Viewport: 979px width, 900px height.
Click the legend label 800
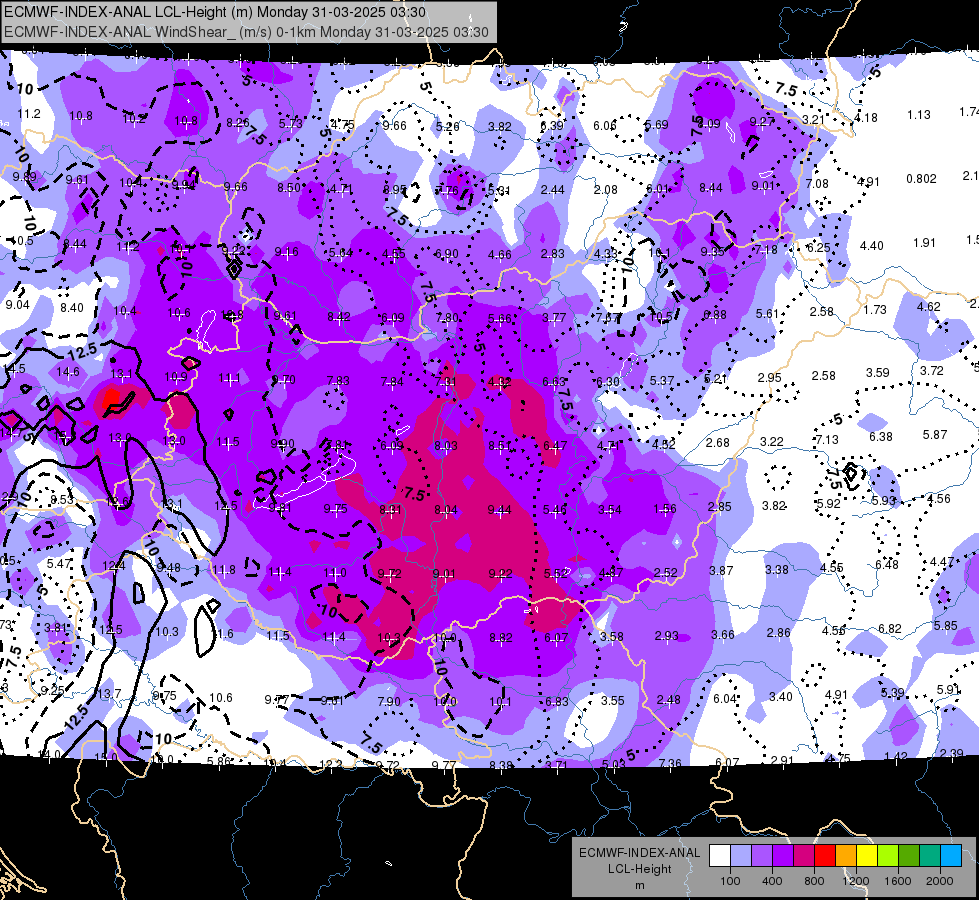coord(814,881)
